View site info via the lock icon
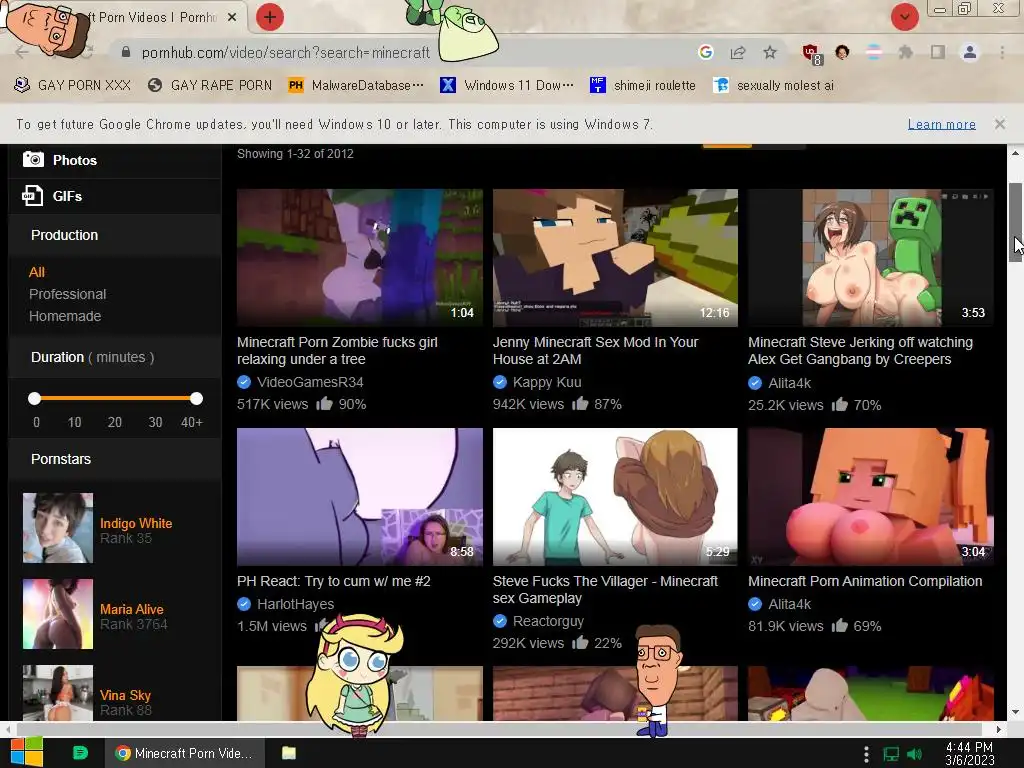This screenshot has height=768, width=1024. click(x=126, y=52)
